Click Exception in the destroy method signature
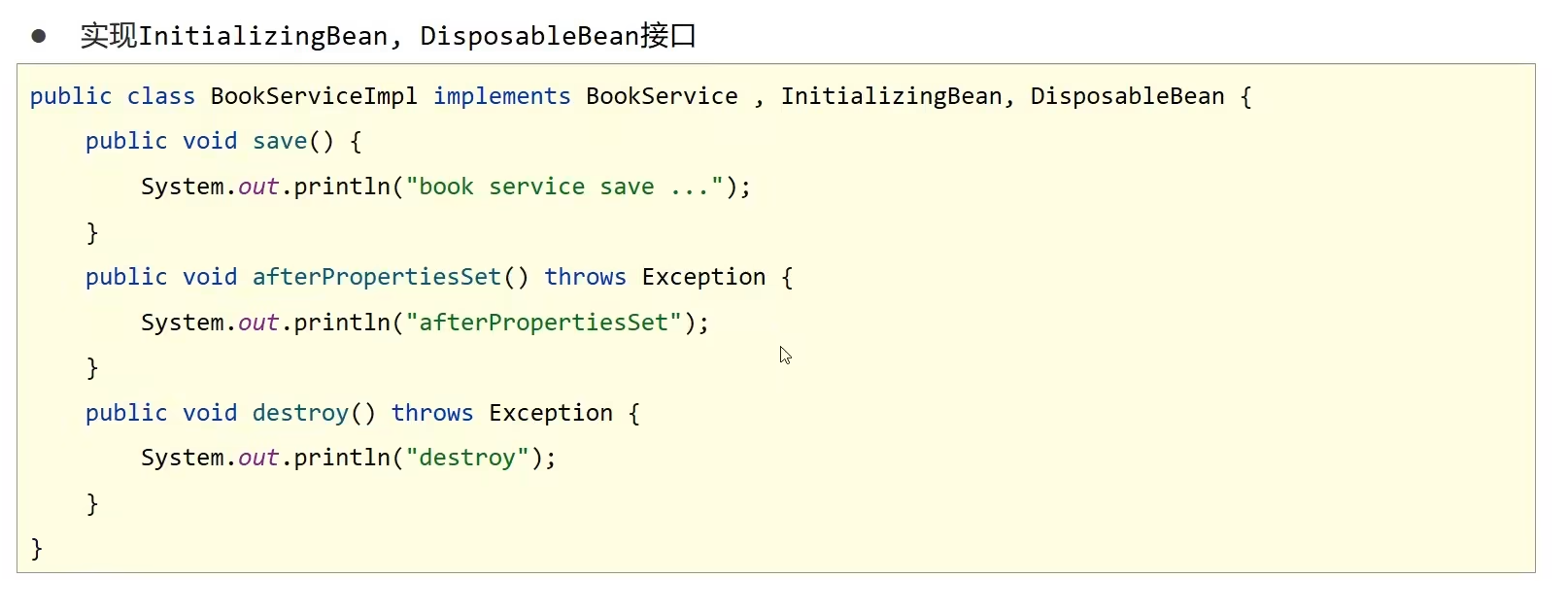 tap(551, 413)
